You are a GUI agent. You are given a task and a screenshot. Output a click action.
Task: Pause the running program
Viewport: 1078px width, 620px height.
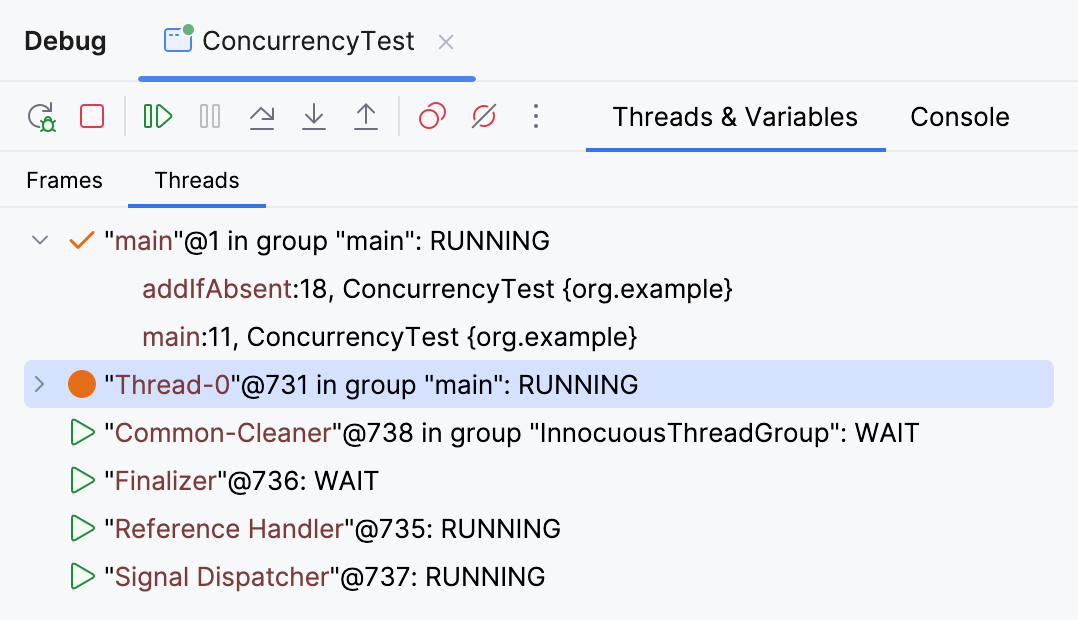(x=209, y=116)
